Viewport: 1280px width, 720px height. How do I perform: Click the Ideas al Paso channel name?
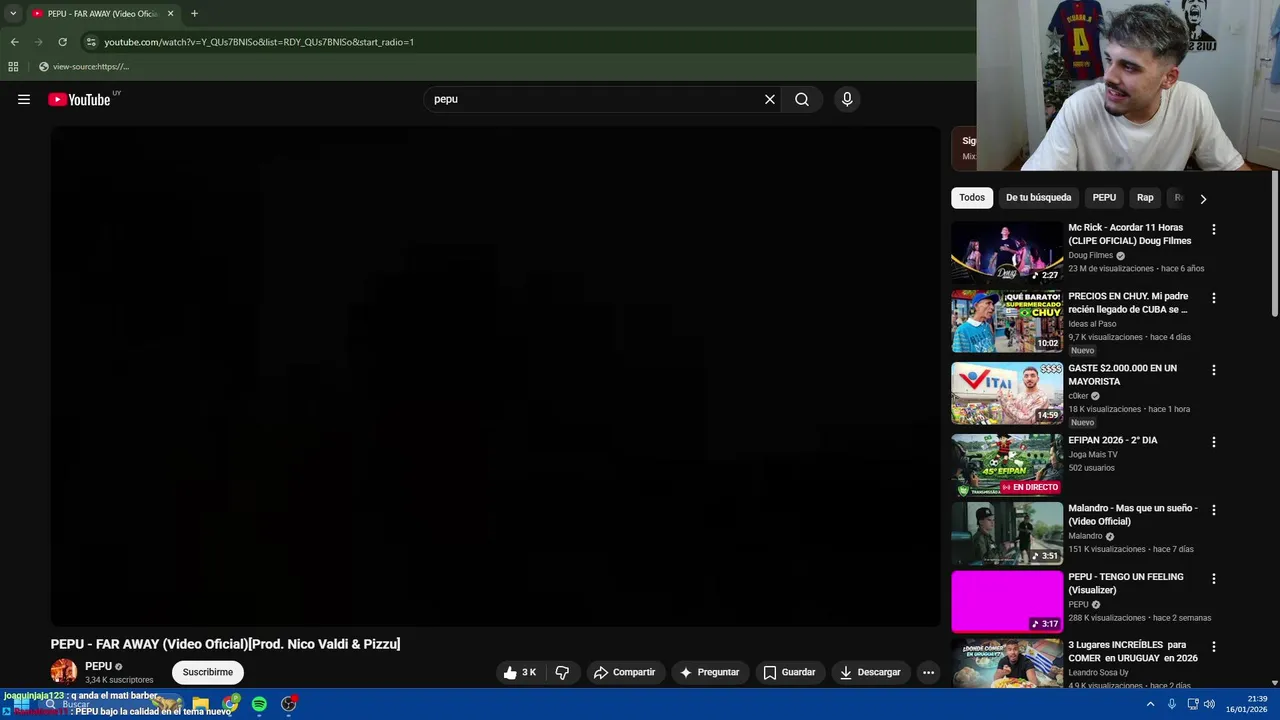click(x=1092, y=324)
